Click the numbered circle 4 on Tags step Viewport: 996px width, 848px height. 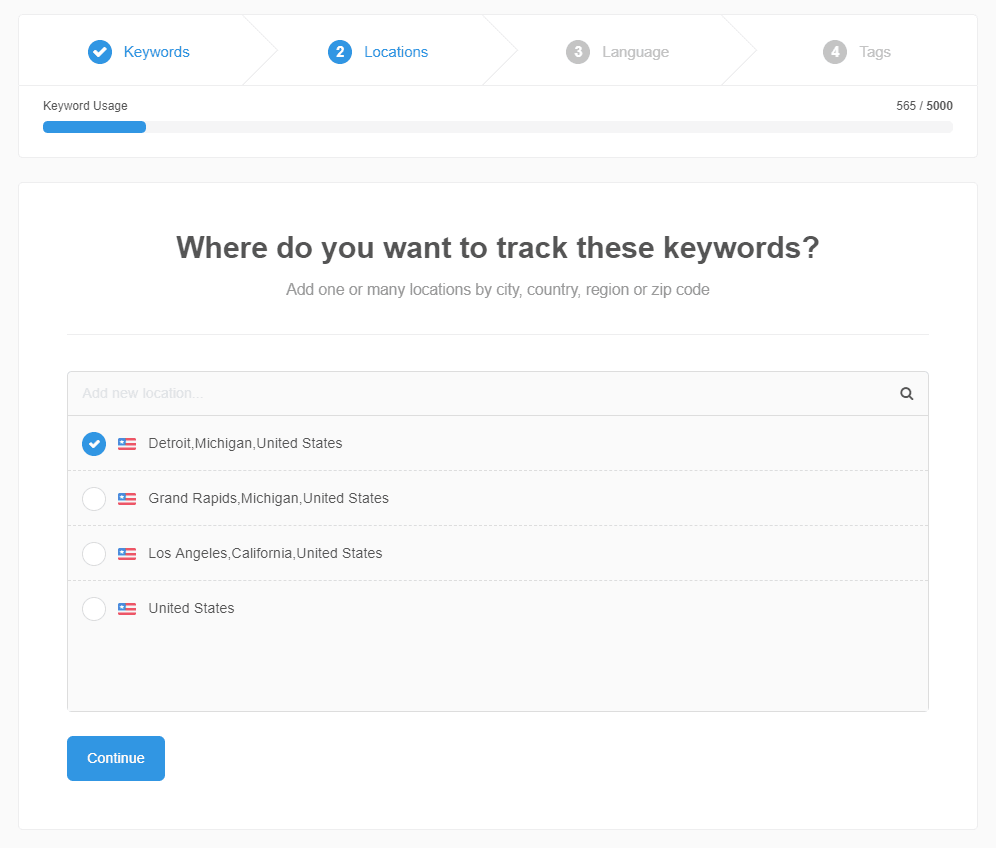[836, 52]
